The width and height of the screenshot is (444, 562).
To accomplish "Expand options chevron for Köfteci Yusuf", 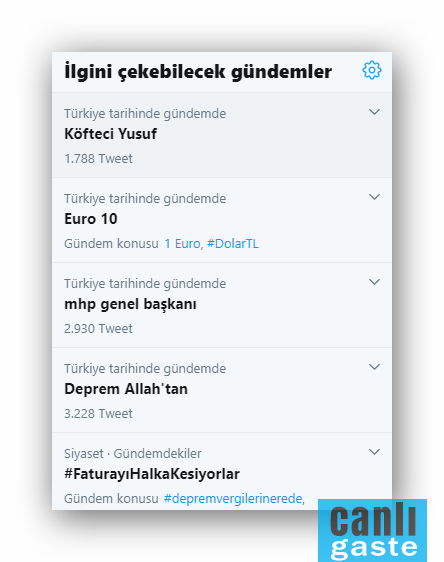I will click(374, 112).
